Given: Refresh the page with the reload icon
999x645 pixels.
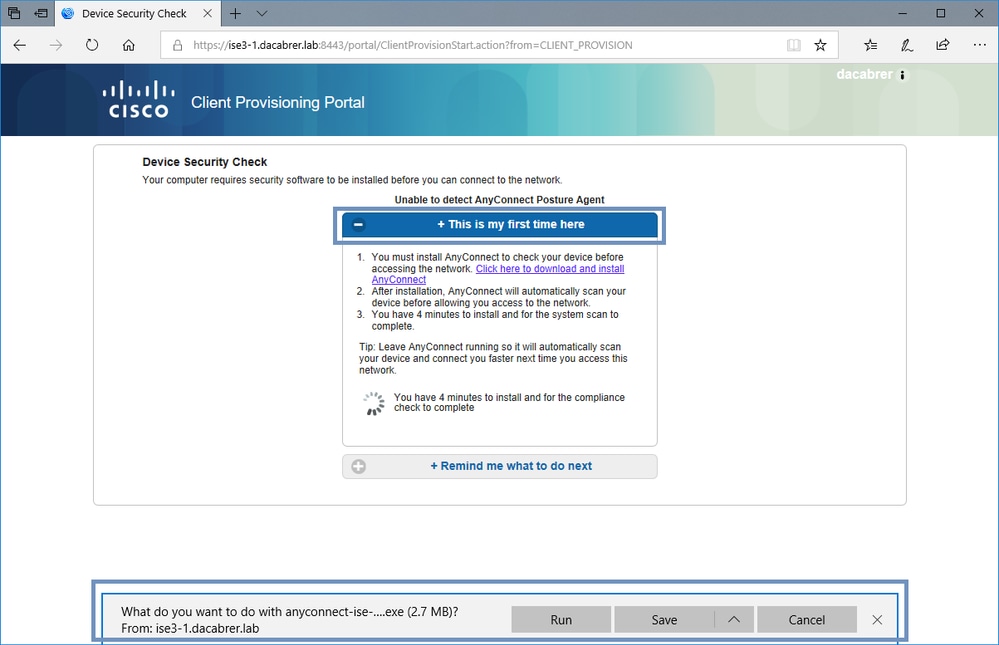Looking at the screenshot, I should (92, 45).
